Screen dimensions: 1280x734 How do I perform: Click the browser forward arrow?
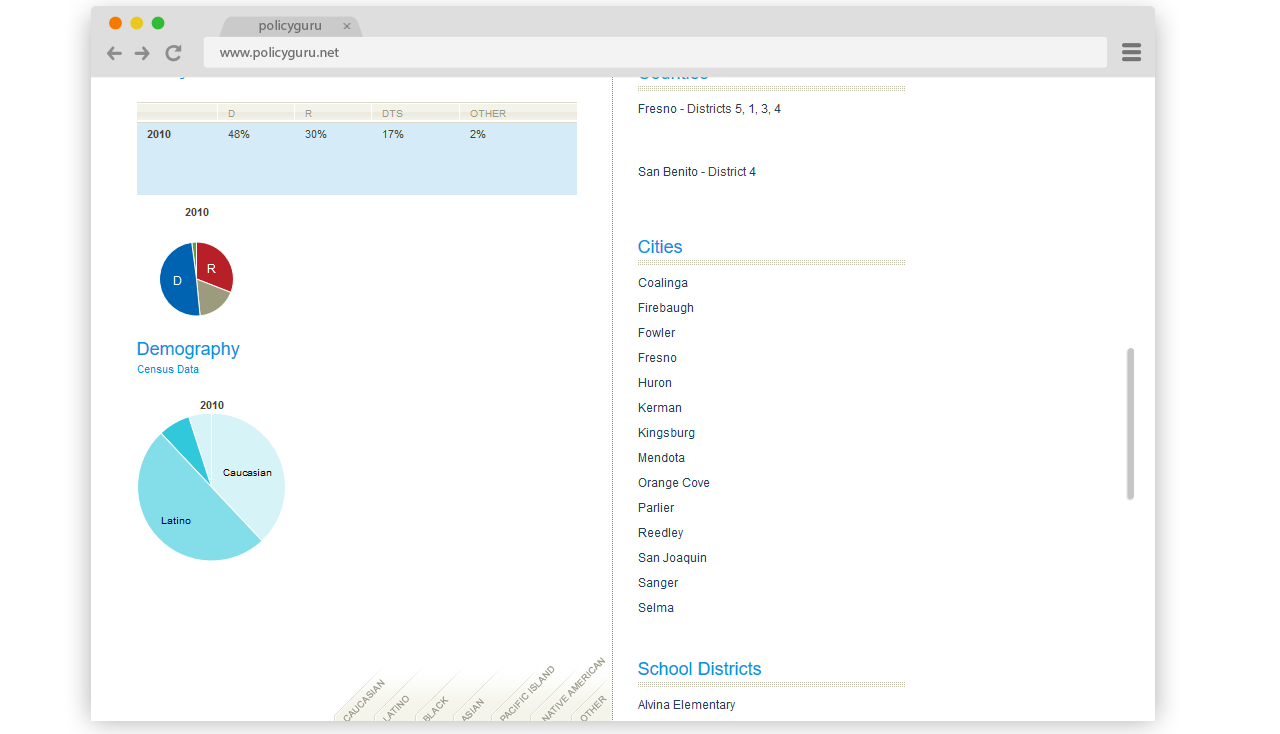click(x=142, y=53)
